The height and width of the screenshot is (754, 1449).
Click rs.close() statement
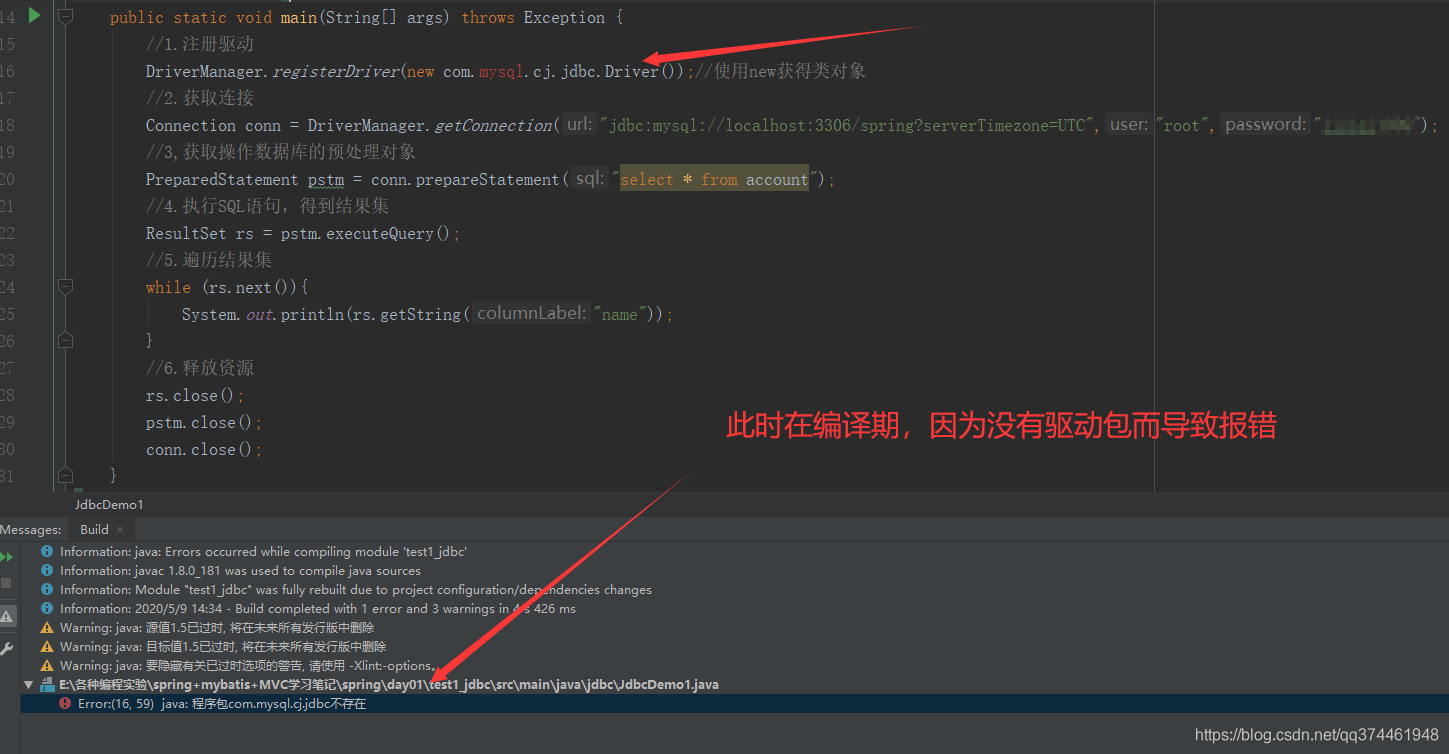(x=194, y=396)
